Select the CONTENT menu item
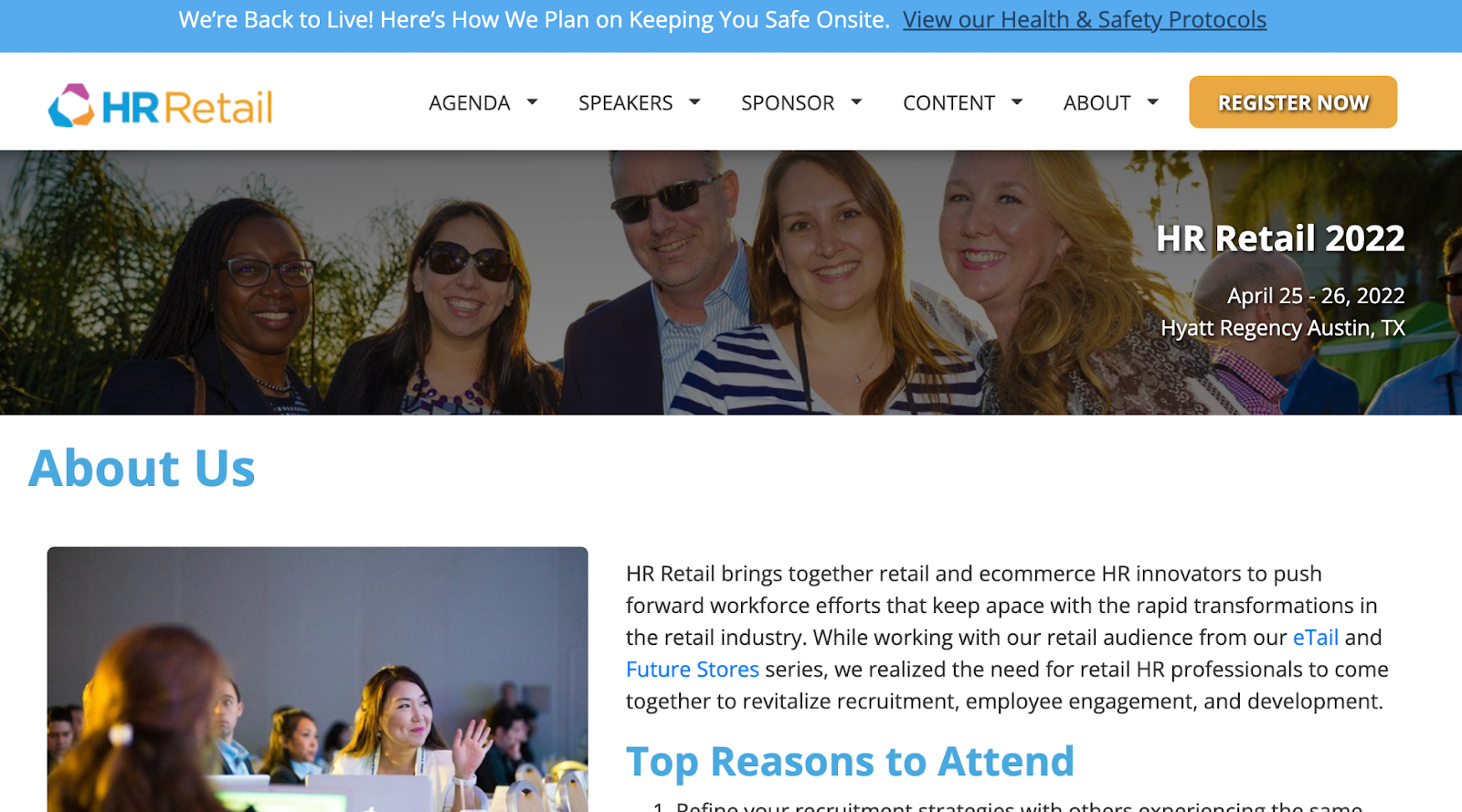Image resolution: width=1462 pixels, height=812 pixels. [949, 103]
